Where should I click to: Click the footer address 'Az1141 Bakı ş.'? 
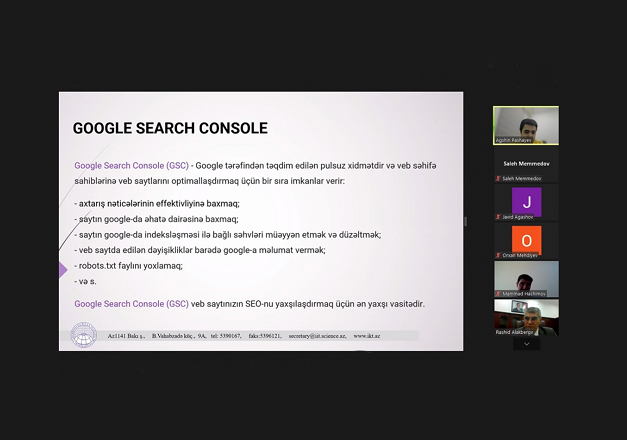pyautogui.click(x=126, y=336)
